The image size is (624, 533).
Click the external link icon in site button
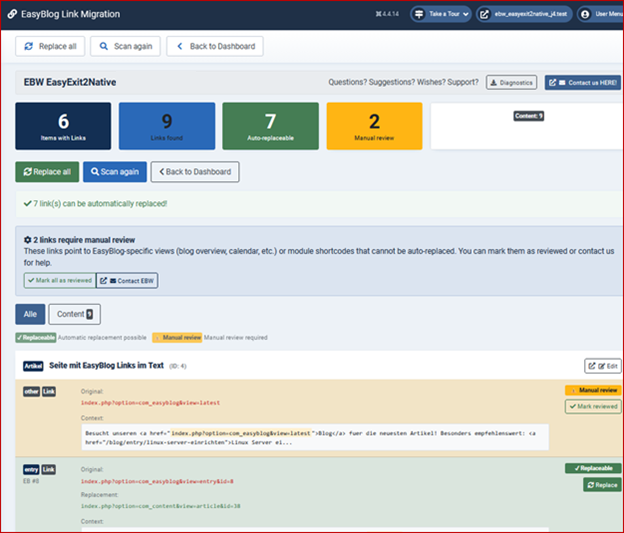(484, 14)
